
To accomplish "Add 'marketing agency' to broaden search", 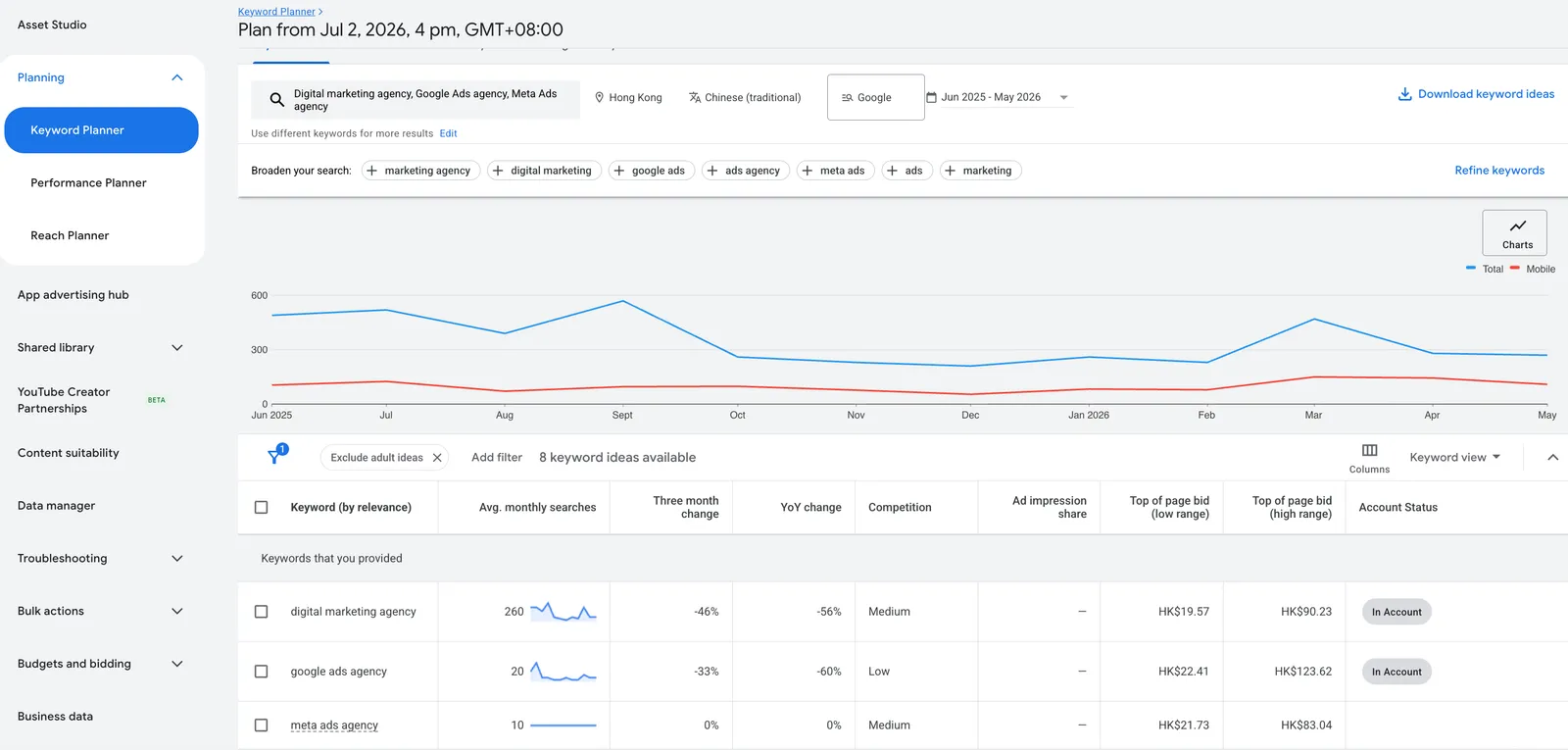I will pyautogui.click(x=421, y=171).
